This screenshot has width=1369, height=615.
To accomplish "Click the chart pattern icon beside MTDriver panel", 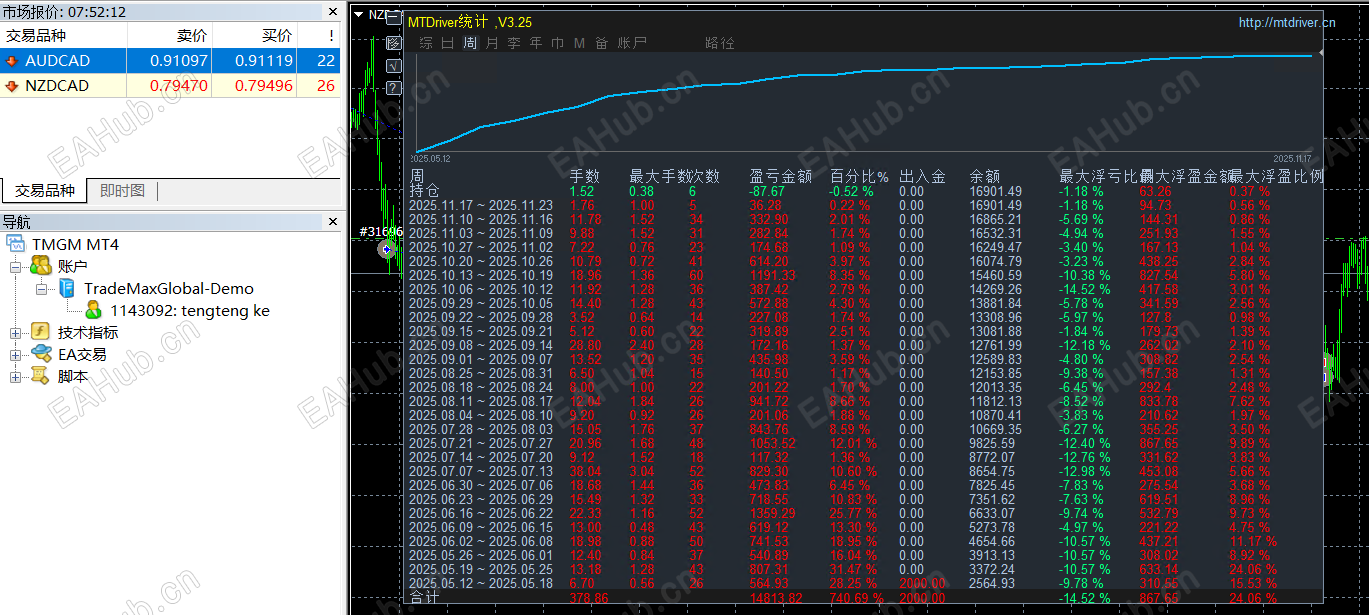I will click(x=394, y=43).
